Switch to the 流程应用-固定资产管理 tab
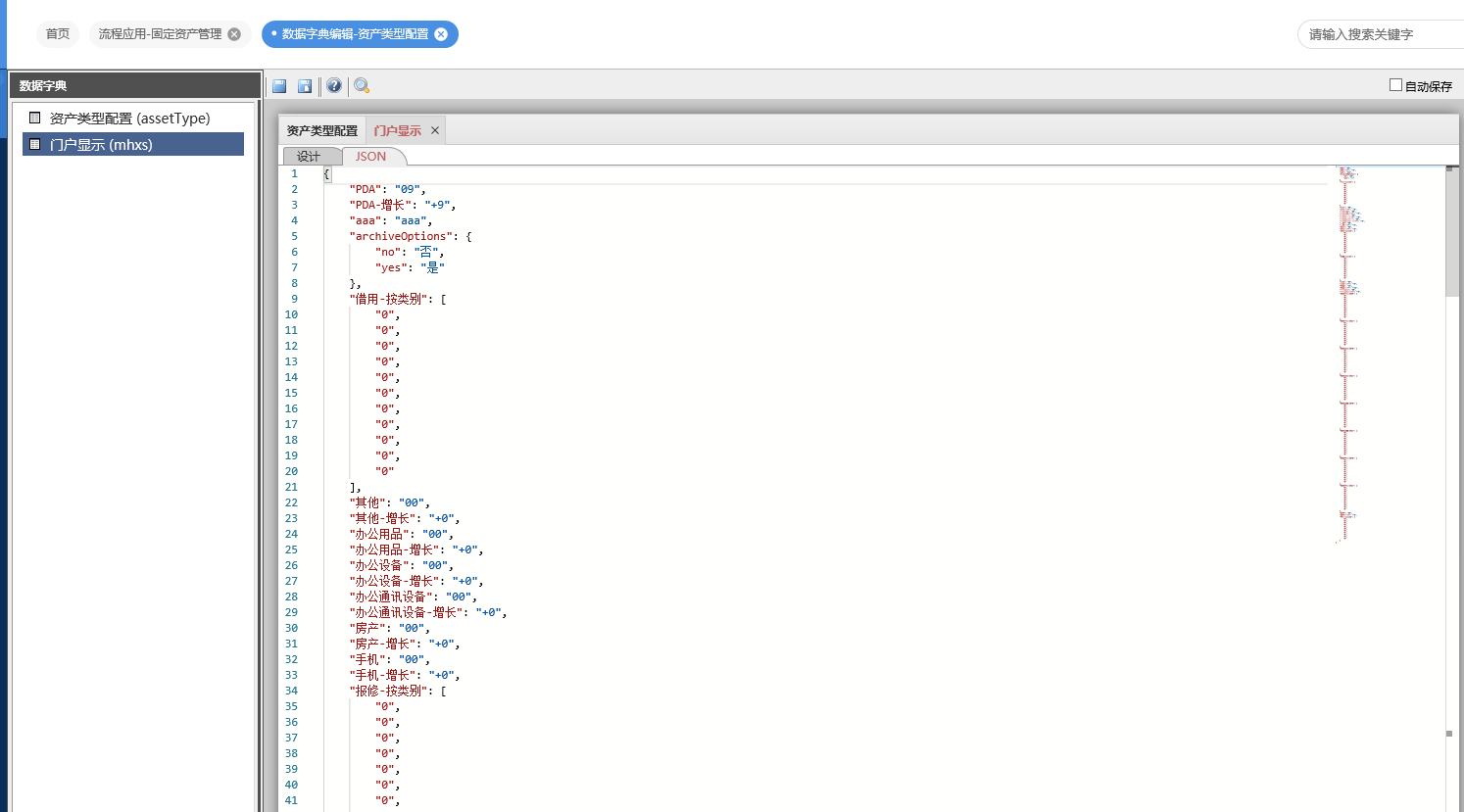Image resolution: width=1464 pixels, height=812 pixels. [160, 34]
